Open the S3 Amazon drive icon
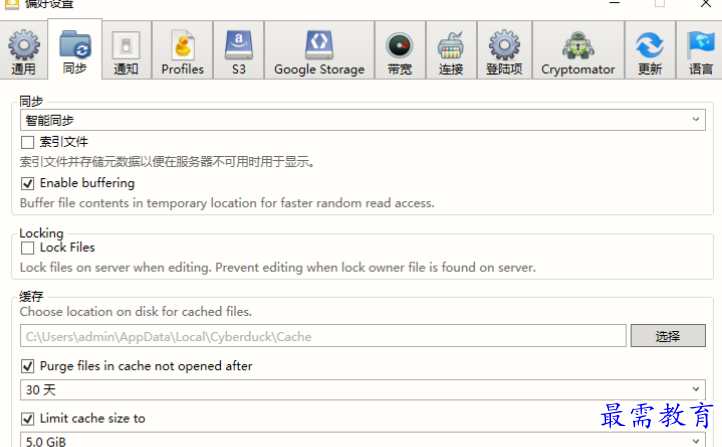 pyautogui.click(x=239, y=45)
